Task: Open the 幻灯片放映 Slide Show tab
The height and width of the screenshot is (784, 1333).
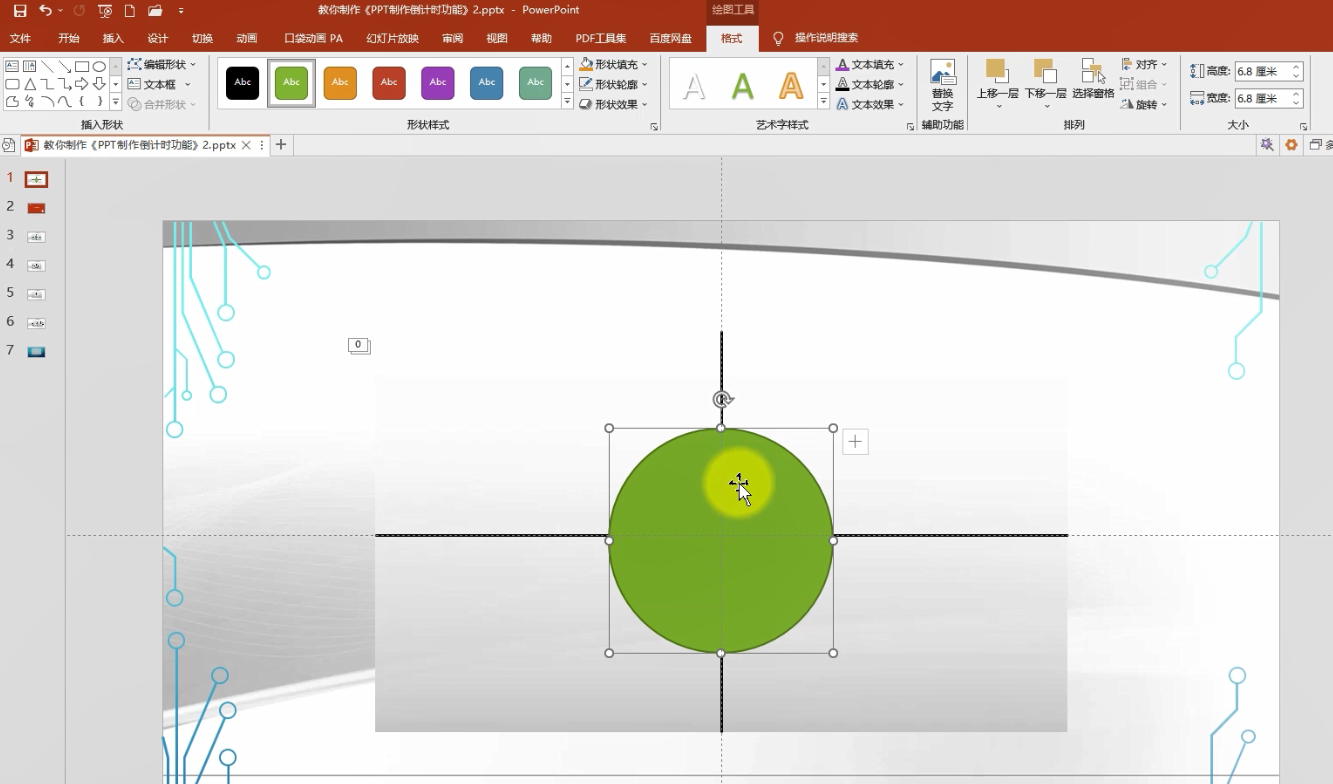Action: [392, 39]
